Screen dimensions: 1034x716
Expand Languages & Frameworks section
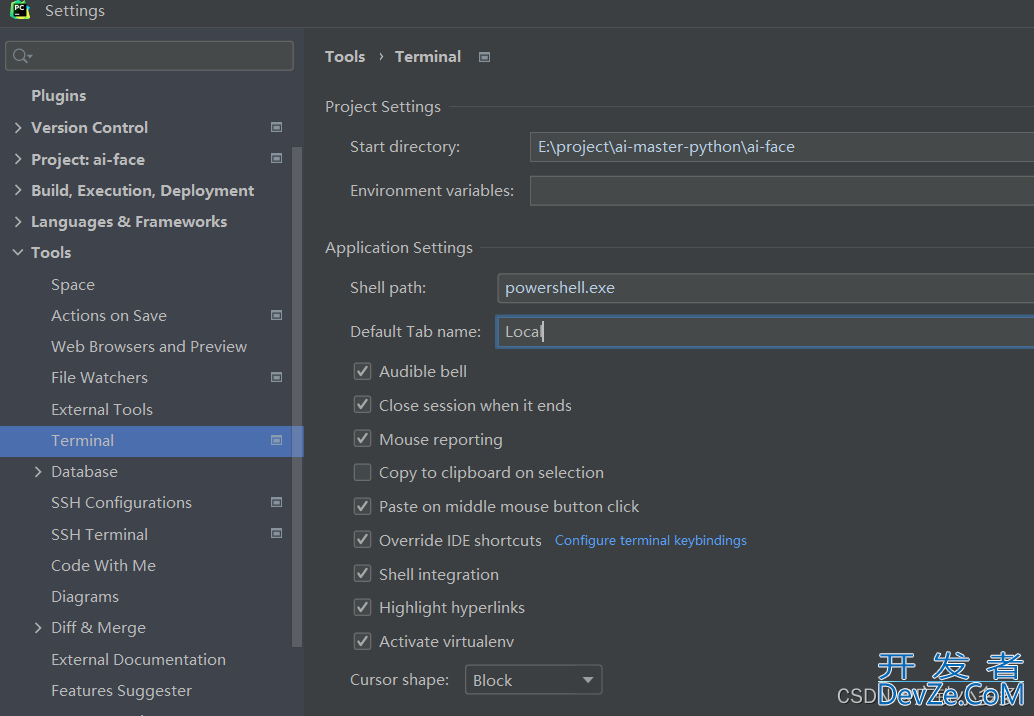point(18,222)
